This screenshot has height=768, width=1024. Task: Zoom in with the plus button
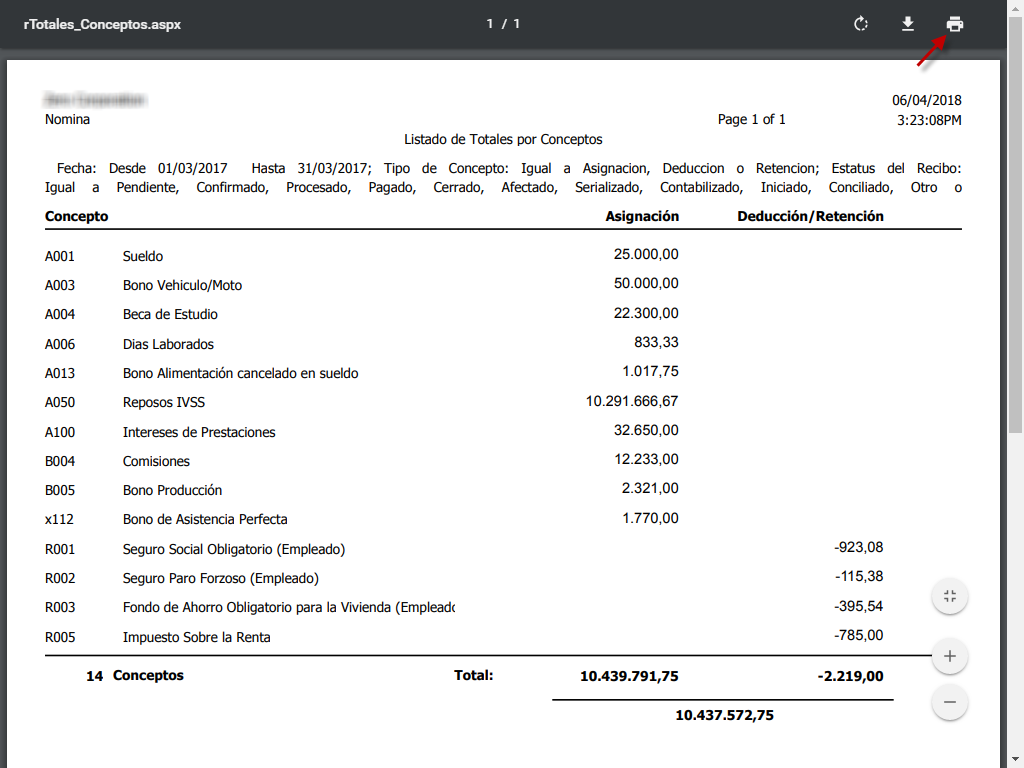(950, 657)
